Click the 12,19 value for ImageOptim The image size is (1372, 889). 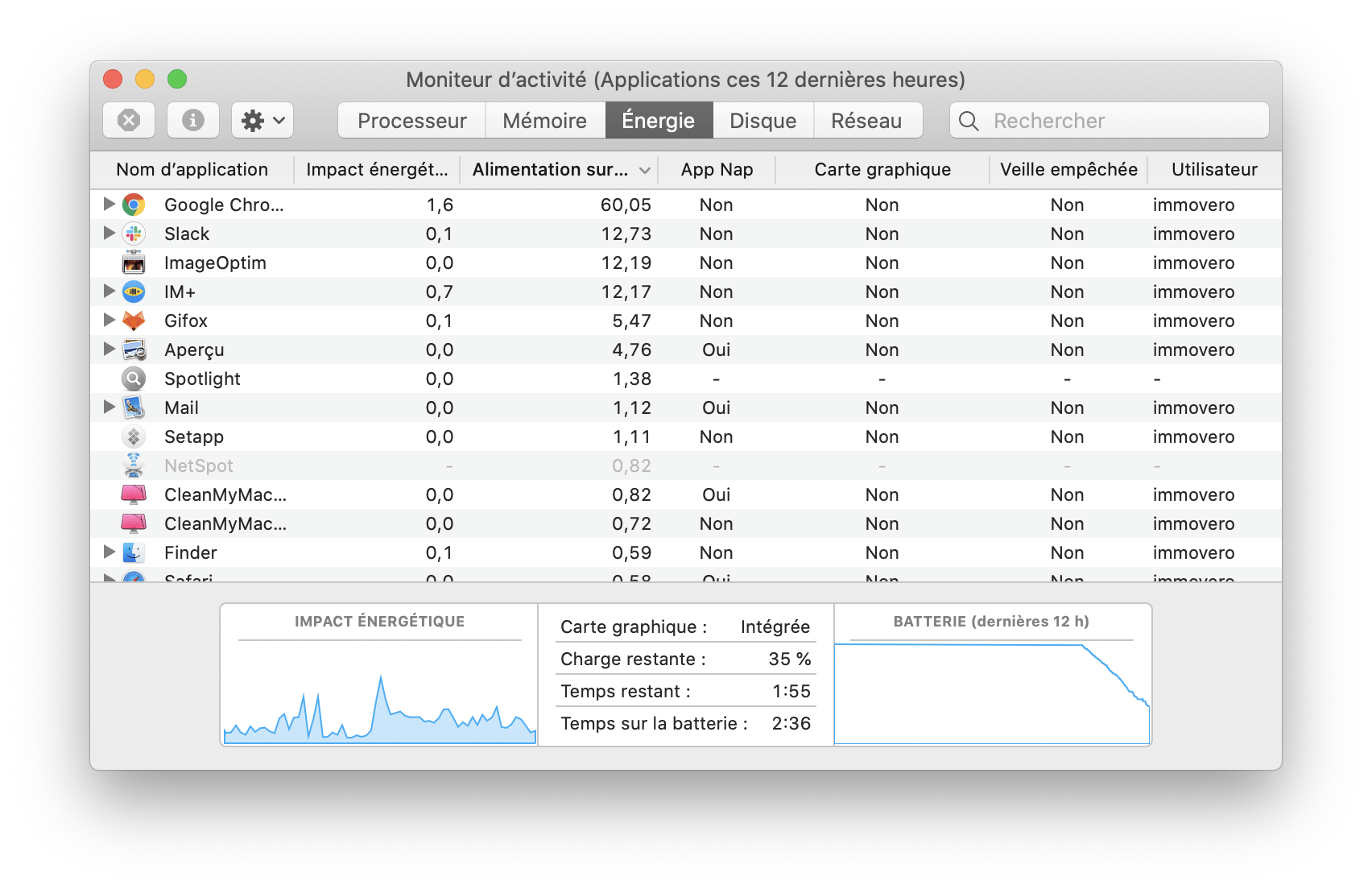626,263
